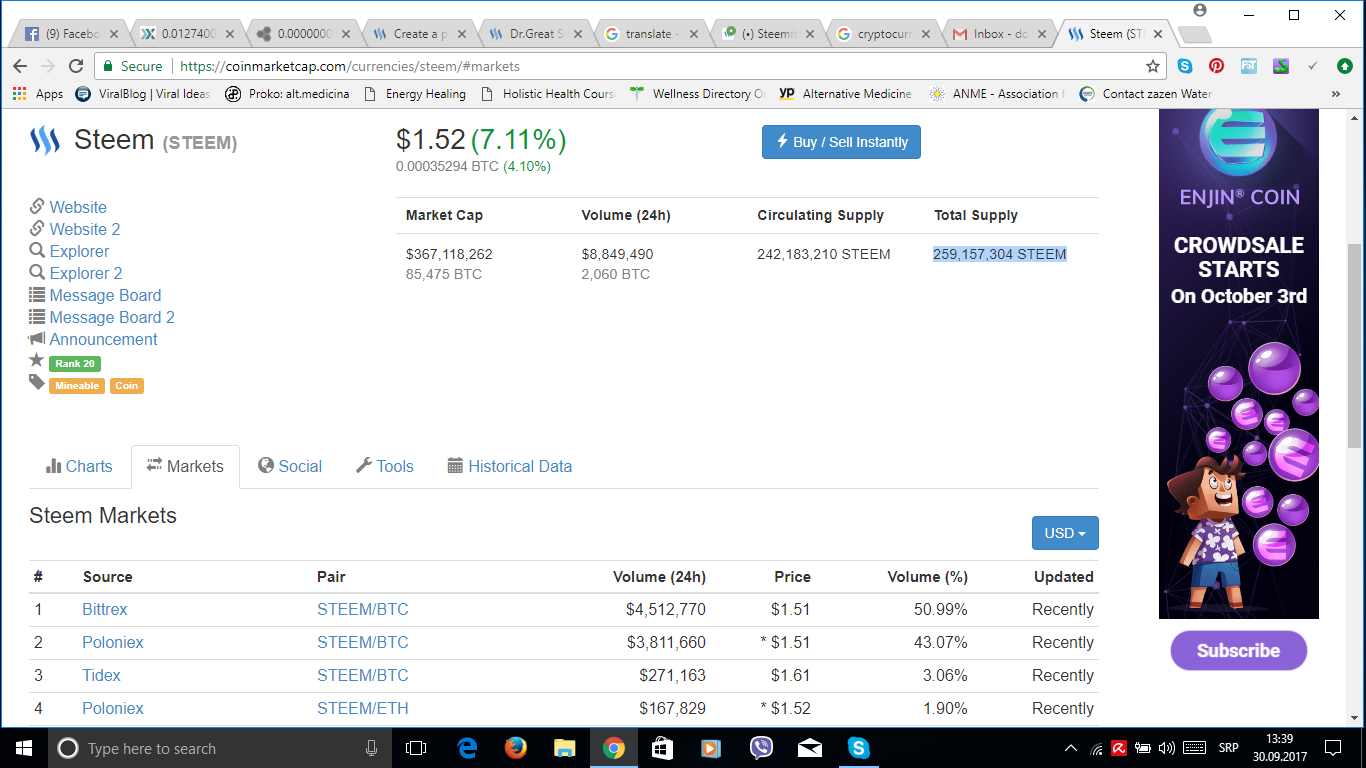Click the Buy / Sell Instantly button
The image size is (1366, 768).
[x=841, y=142]
